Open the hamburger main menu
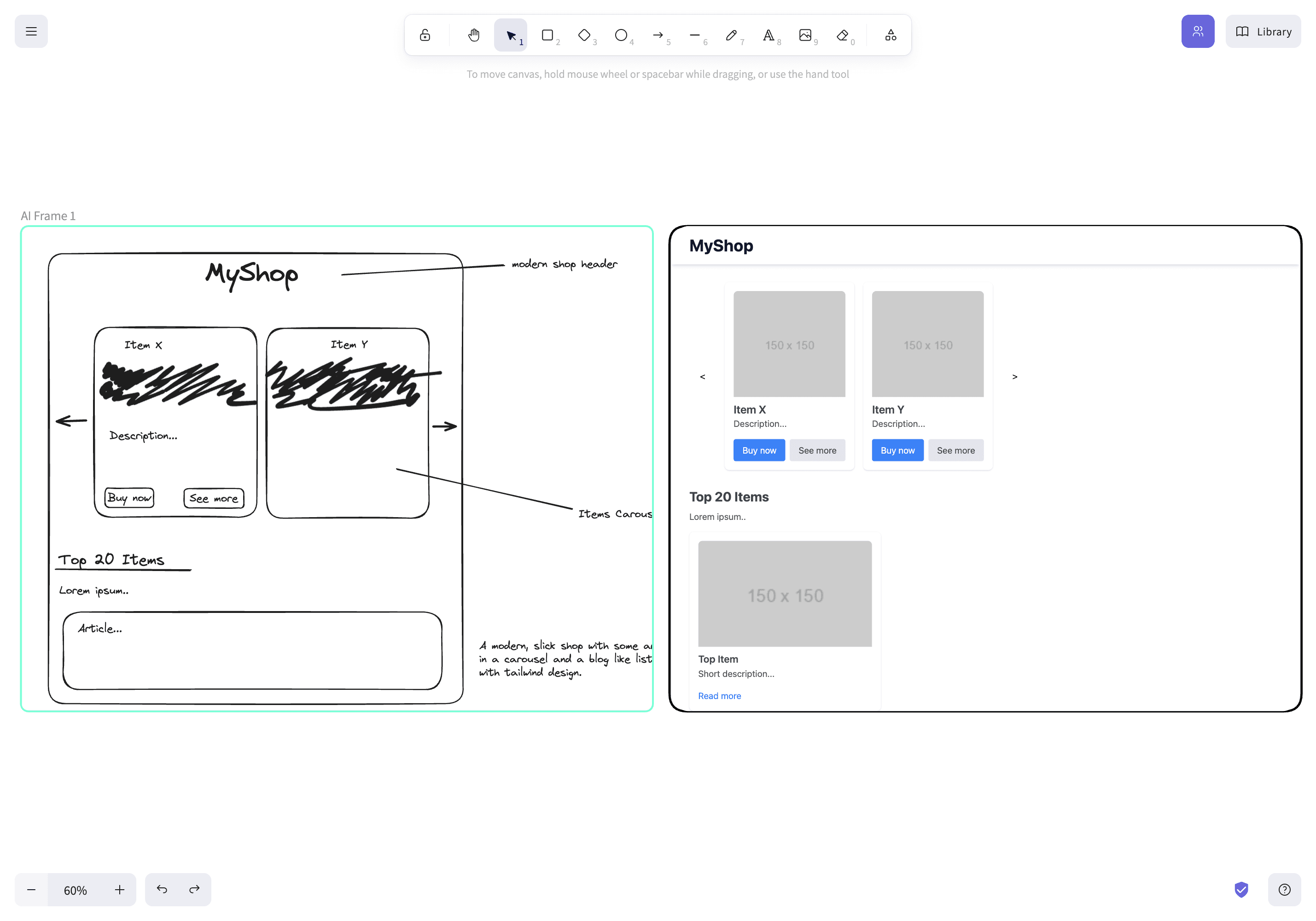This screenshot has height=921, width=1316. click(31, 31)
